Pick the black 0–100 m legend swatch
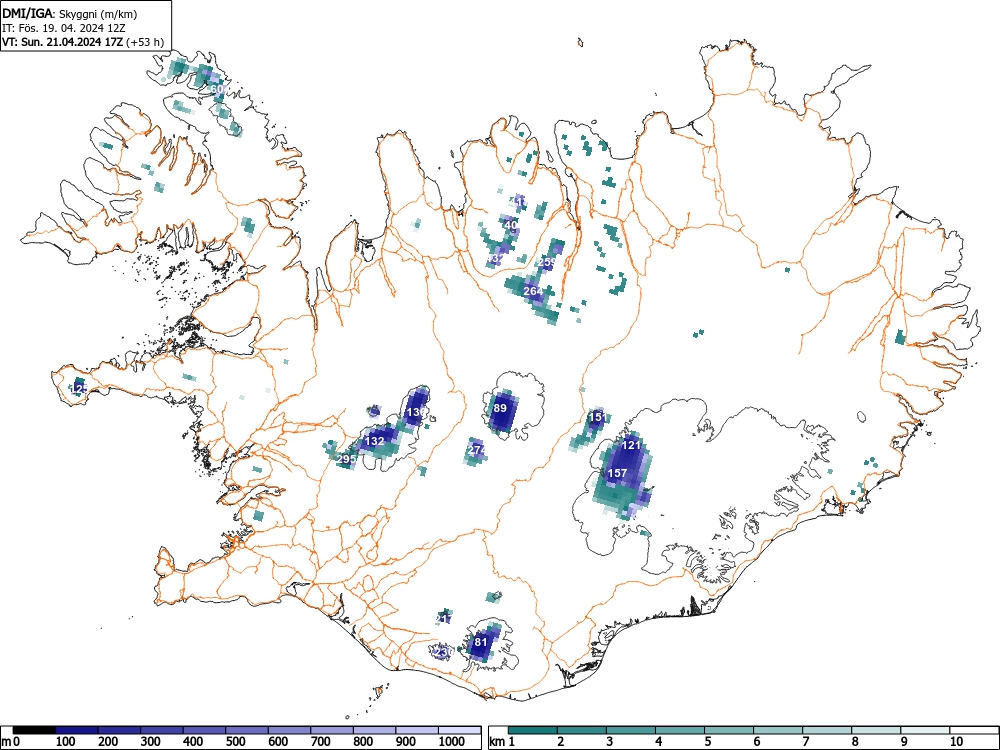1000x750 pixels. [34, 730]
